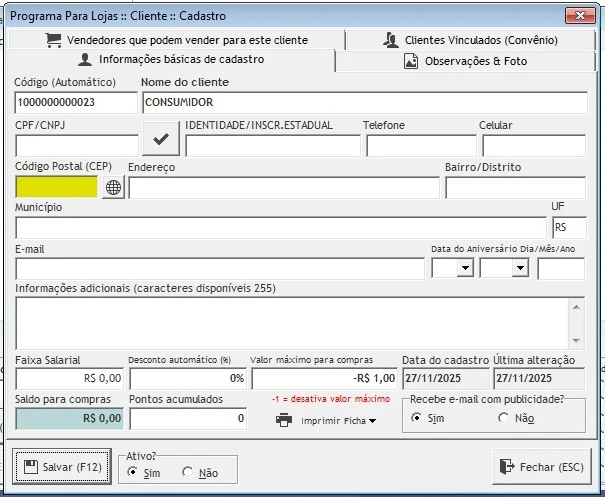Click the Nome do cliente field

[364, 102]
